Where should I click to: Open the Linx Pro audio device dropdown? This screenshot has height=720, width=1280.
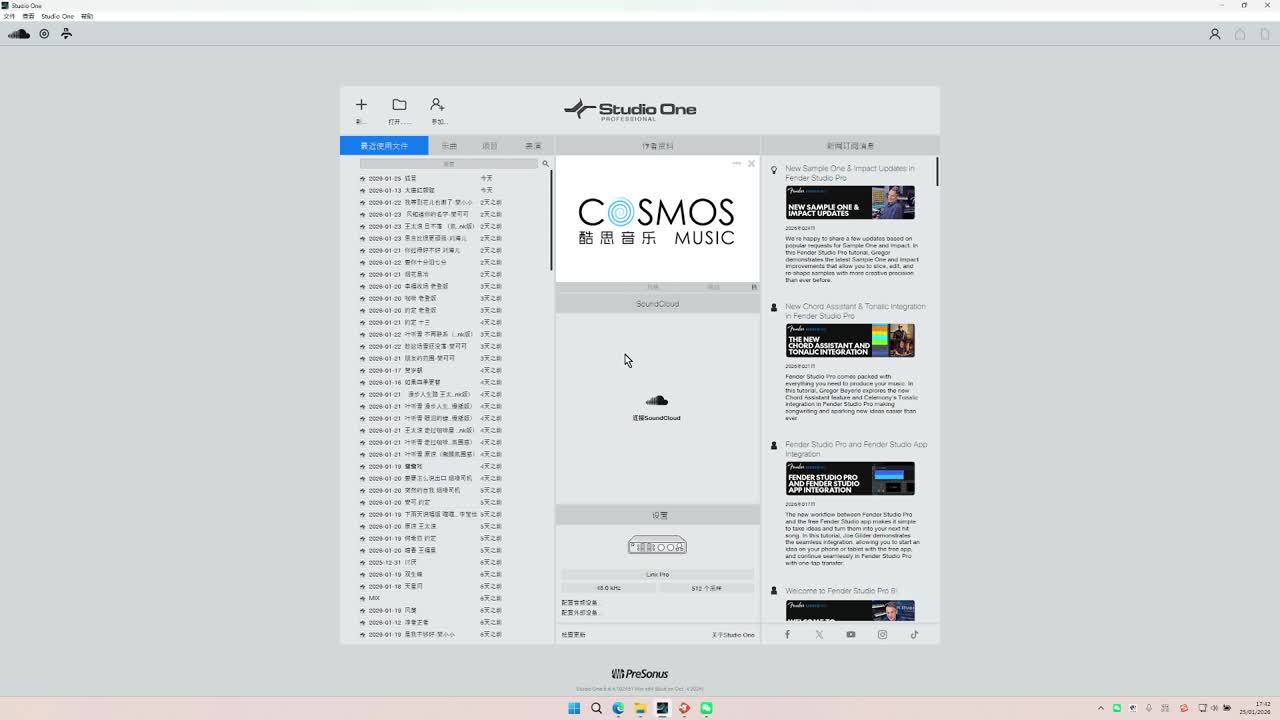(x=657, y=575)
